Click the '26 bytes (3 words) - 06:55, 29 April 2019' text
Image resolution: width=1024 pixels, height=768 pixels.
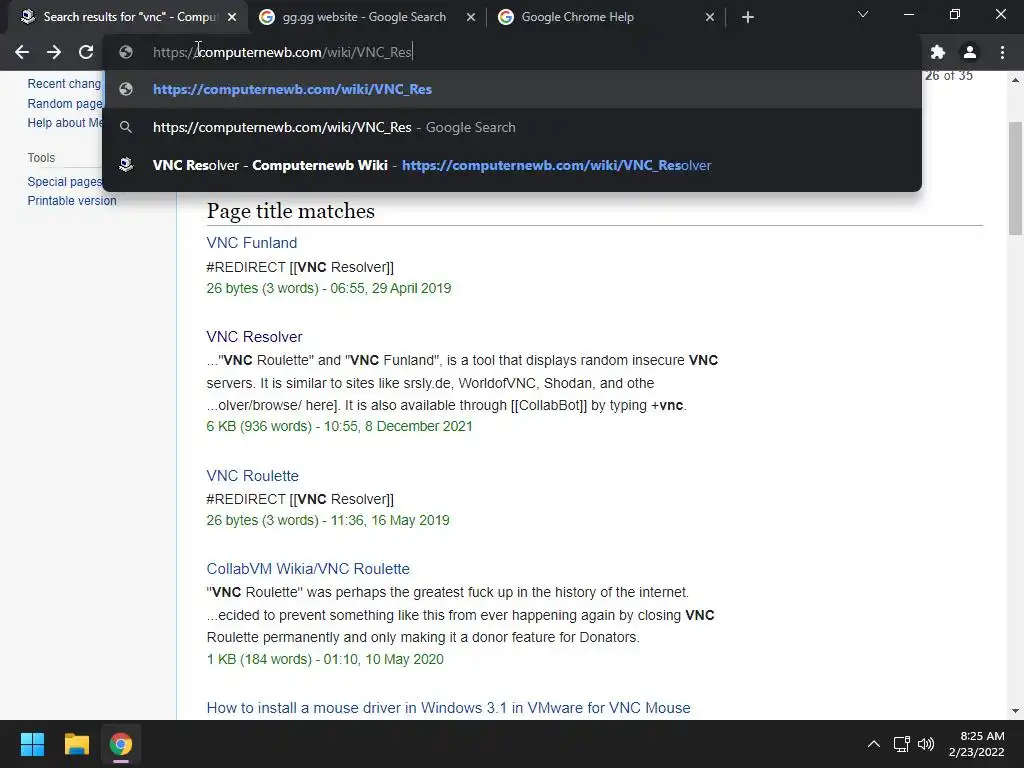pos(328,288)
